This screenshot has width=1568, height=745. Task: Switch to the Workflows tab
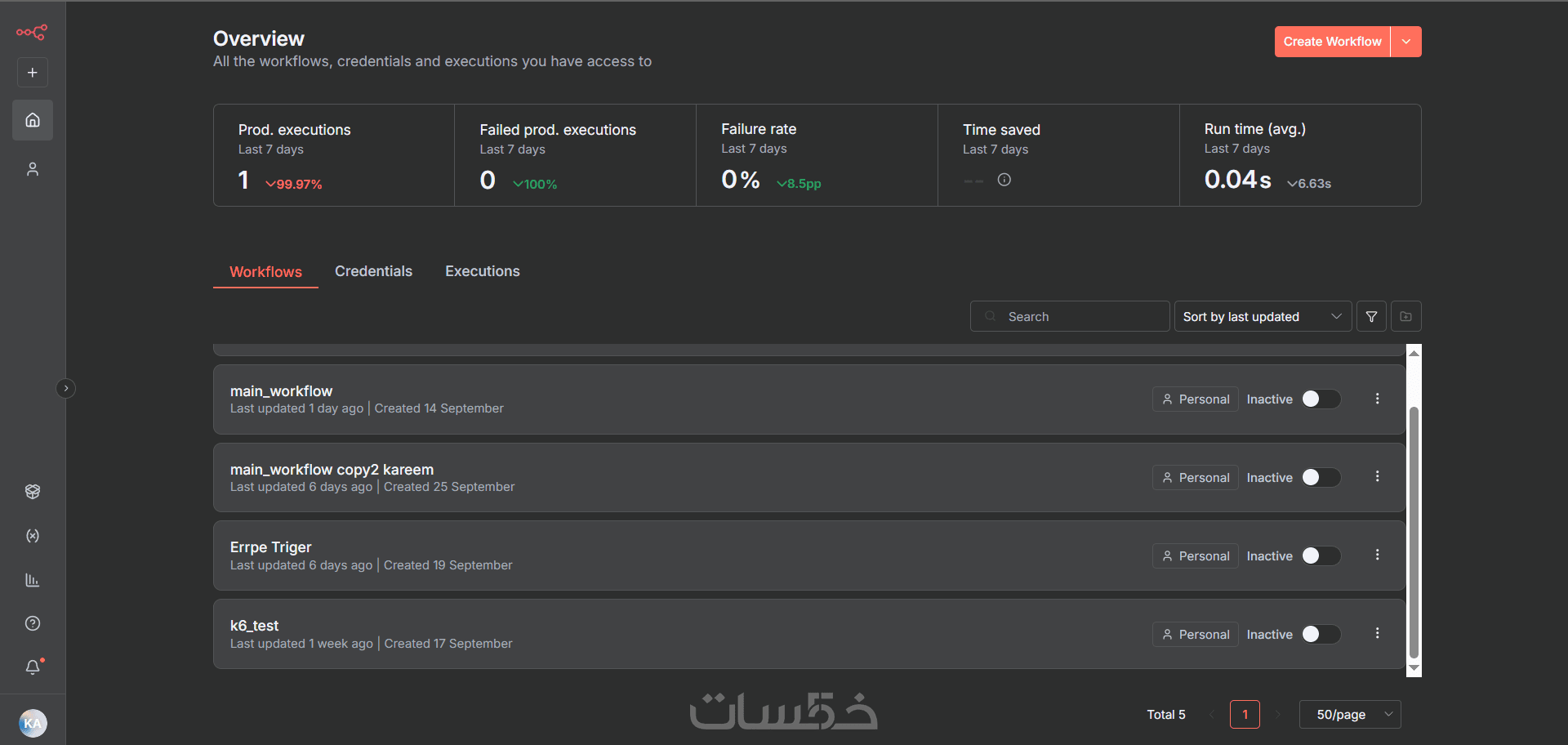(265, 272)
